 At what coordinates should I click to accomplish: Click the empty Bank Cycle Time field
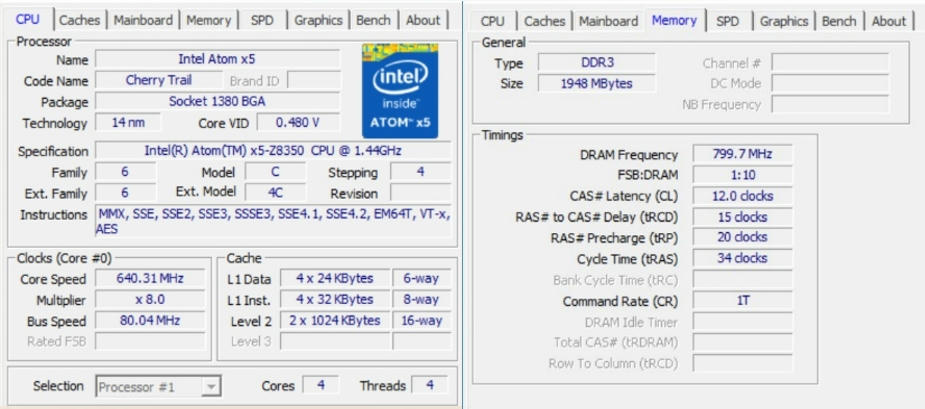coord(743,279)
